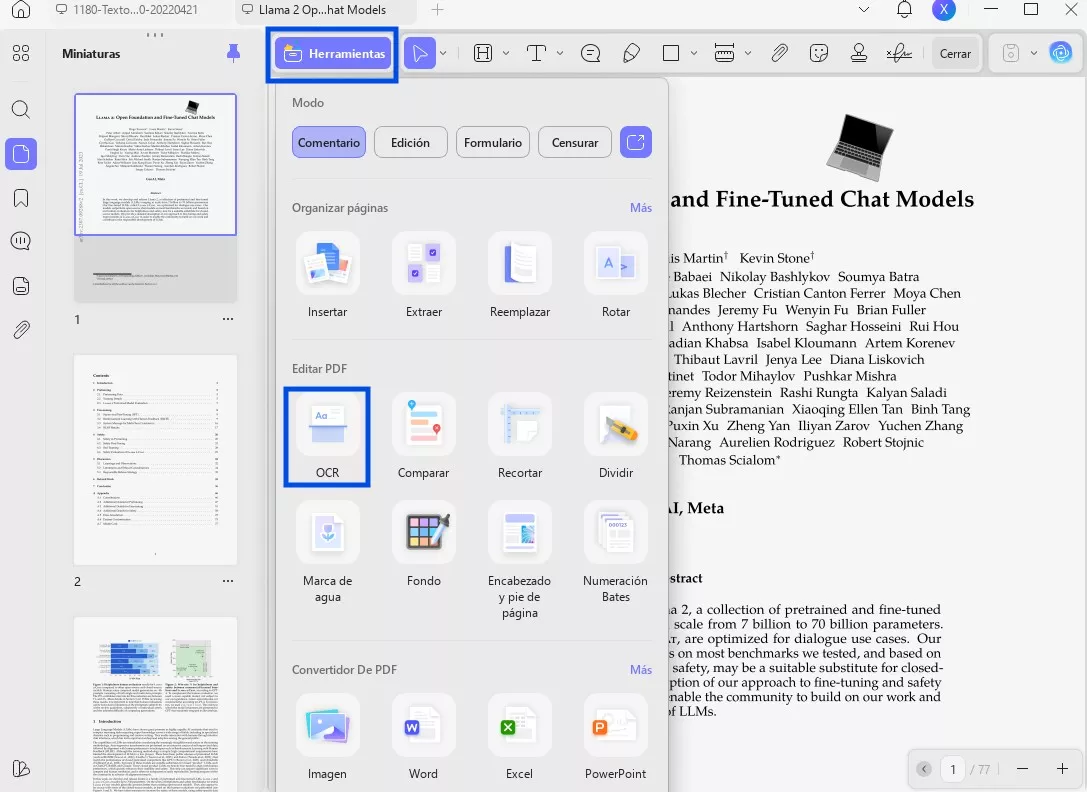Open the save button dropdown arrow

1034,54
